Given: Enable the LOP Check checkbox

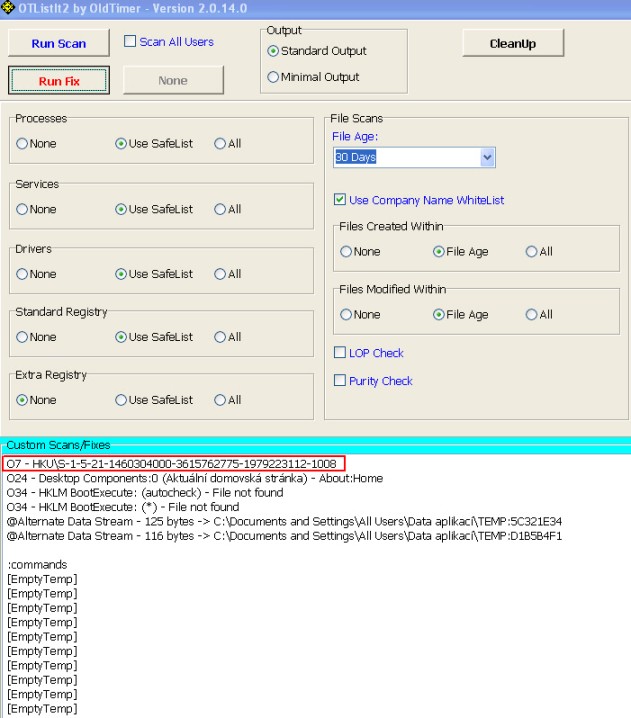Looking at the screenshot, I should 341,353.
